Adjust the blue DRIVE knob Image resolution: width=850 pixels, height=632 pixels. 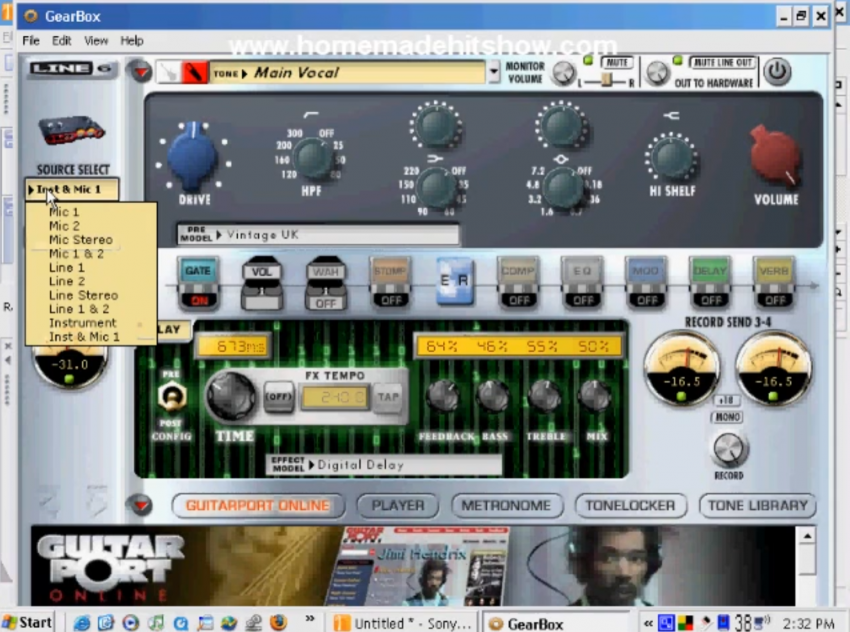pyautogui.click(x=192, y=156)
